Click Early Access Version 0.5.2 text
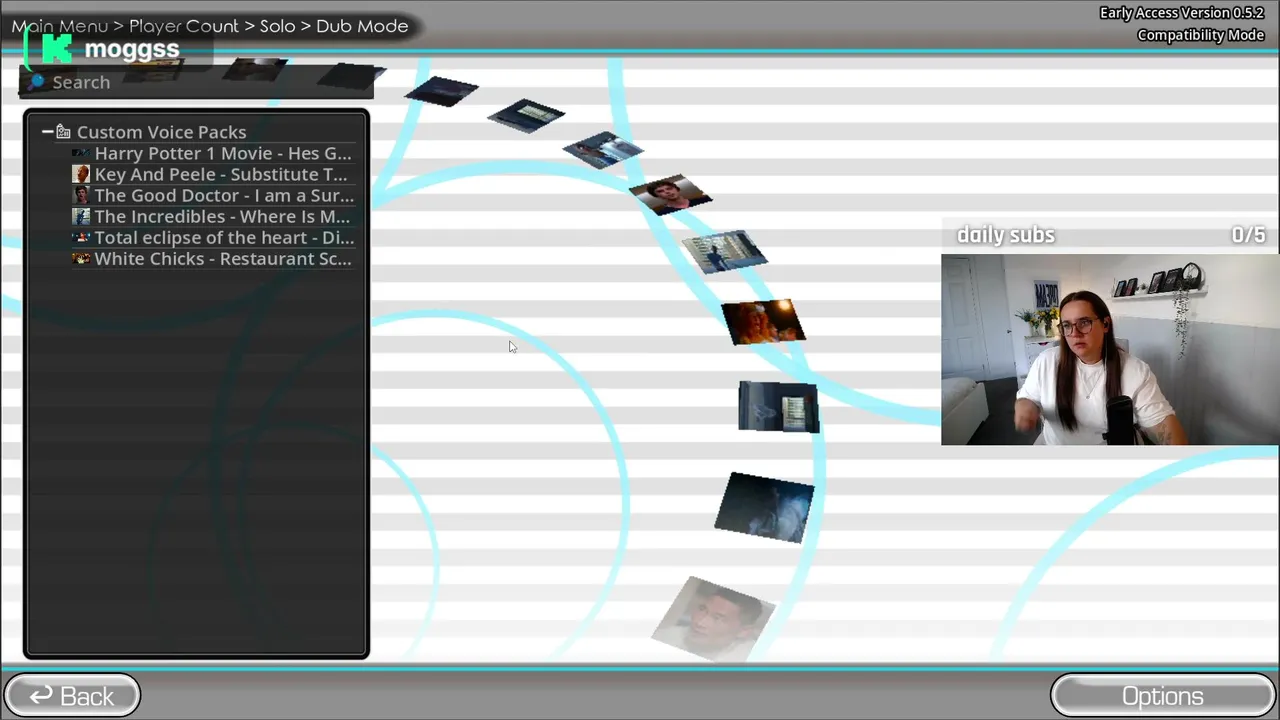This screenshot has height=720, width=1280. click(1182, 13)
